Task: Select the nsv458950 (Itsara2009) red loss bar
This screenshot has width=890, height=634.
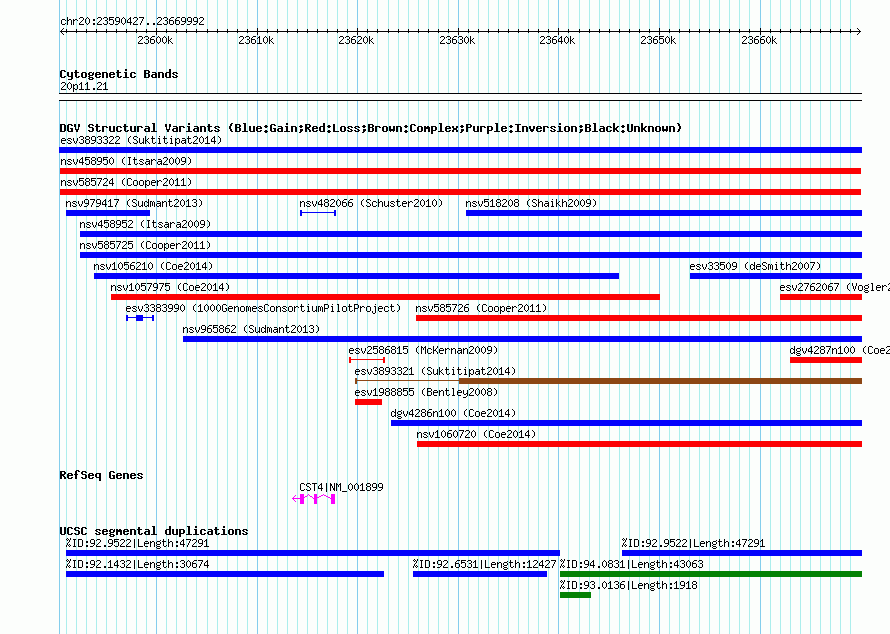Action: 460,171
